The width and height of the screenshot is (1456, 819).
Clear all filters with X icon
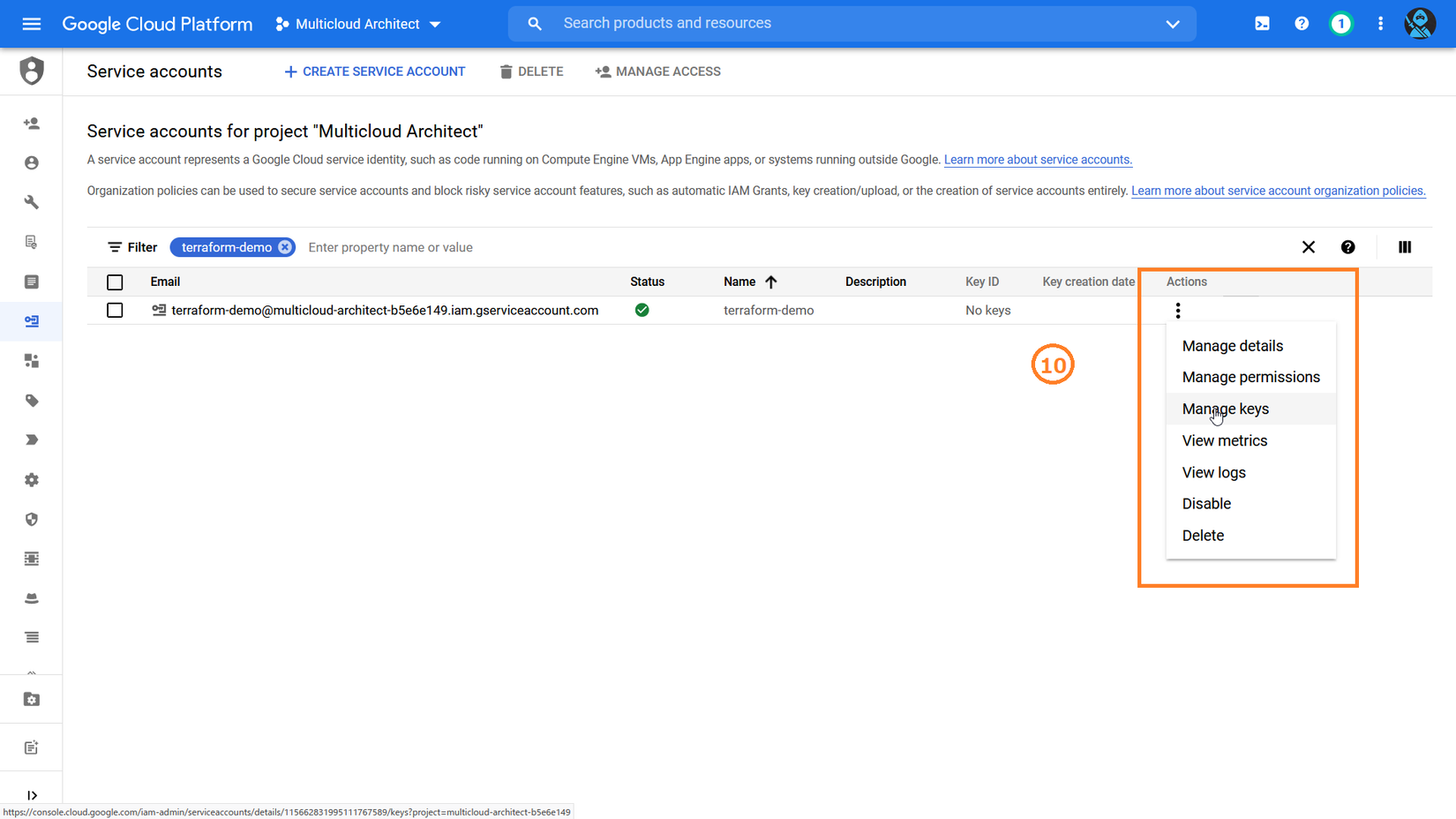pos(1309,247)
